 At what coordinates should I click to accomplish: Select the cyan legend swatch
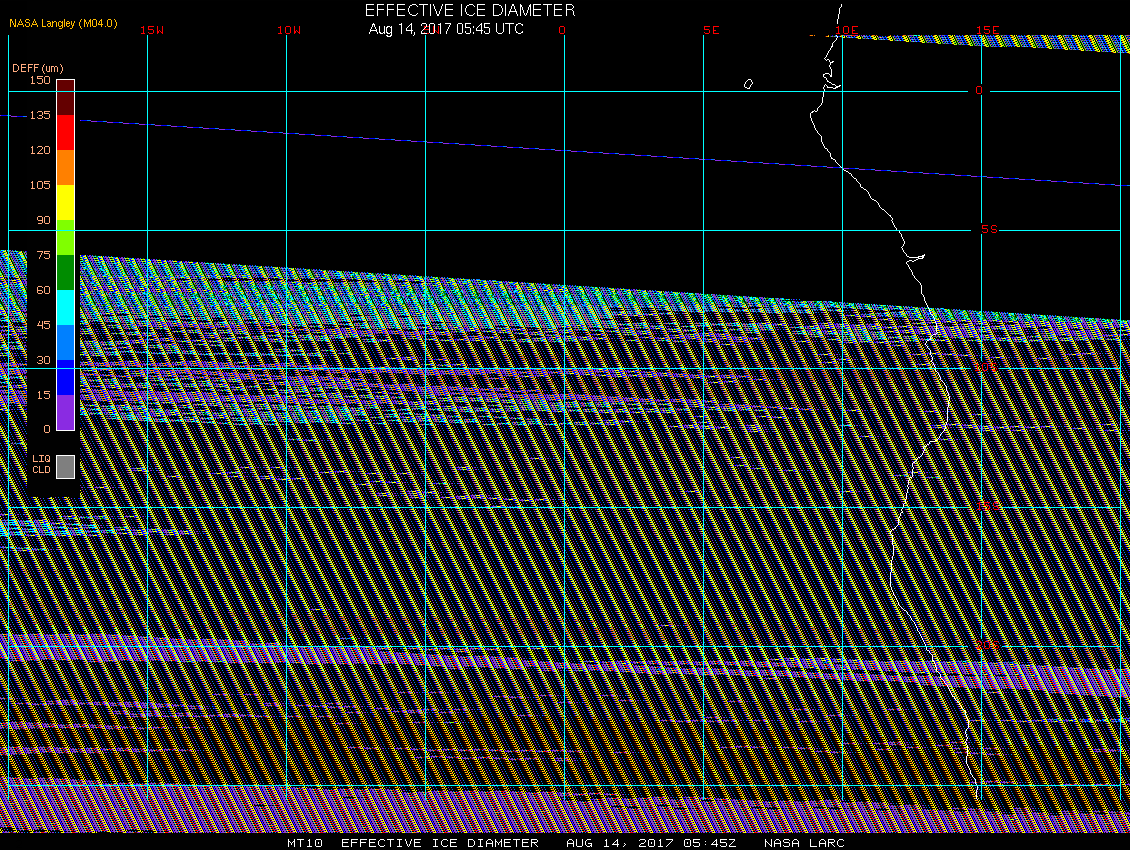[x=66, y=308]
